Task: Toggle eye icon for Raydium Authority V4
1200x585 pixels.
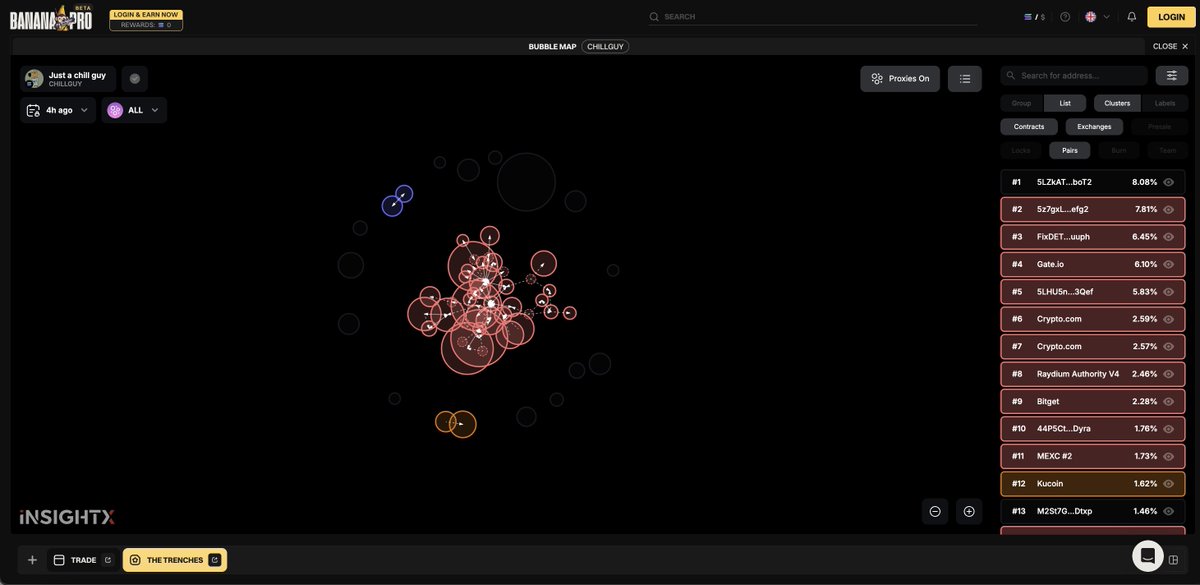Action: (1168, 374)
